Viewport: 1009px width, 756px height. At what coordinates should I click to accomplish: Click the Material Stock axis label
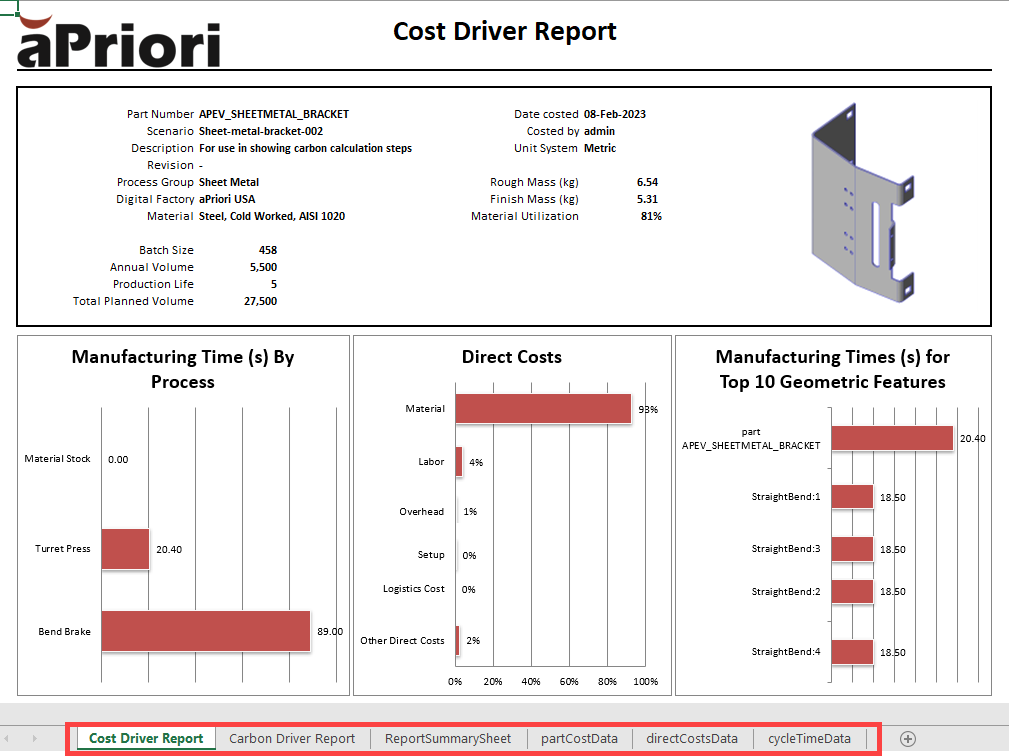(x=57, y=459)
